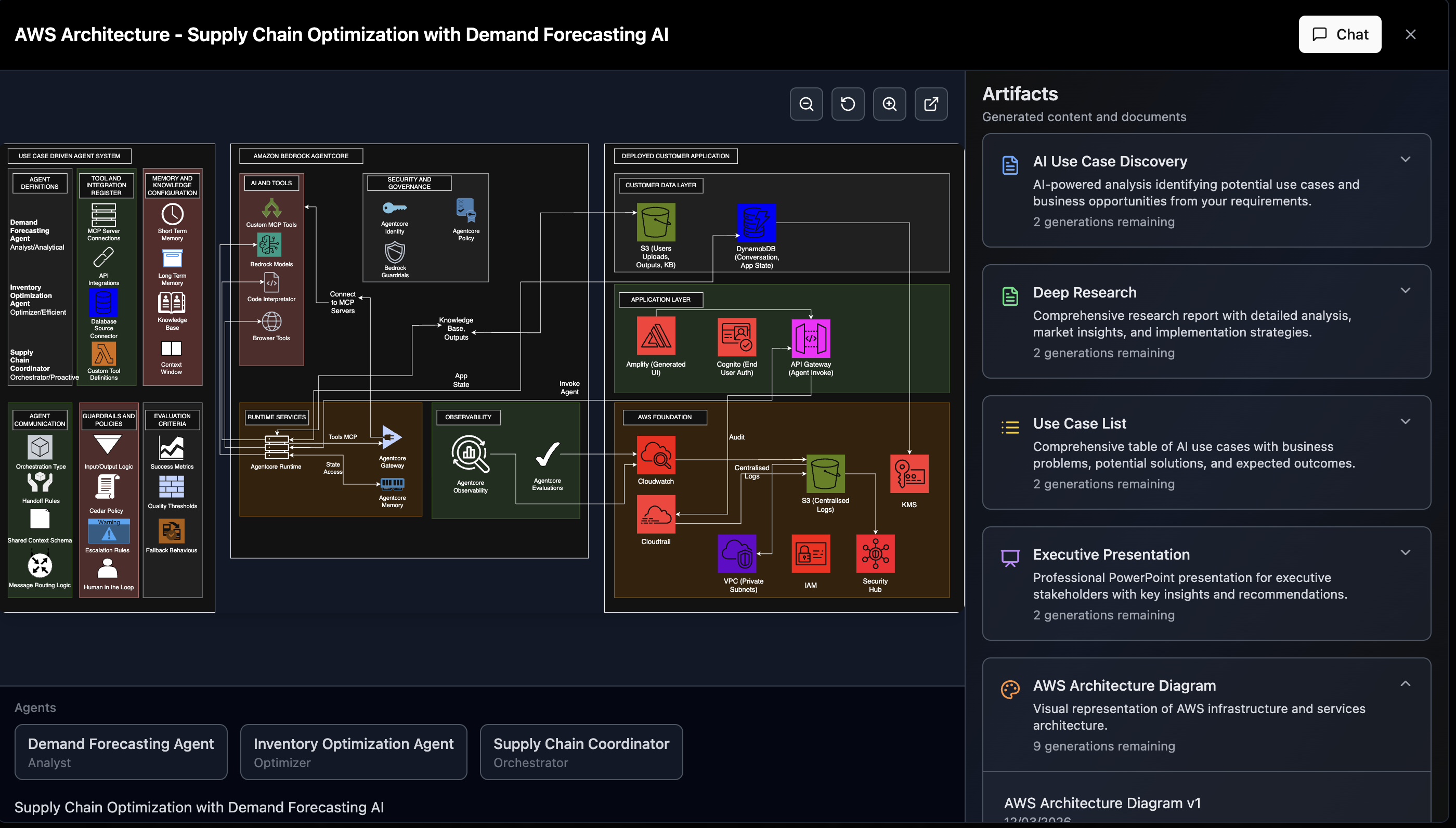Expand the Deep Research artifact card
The width and height of the screenshot is (1456, 828).
(x=1405, y=291)
